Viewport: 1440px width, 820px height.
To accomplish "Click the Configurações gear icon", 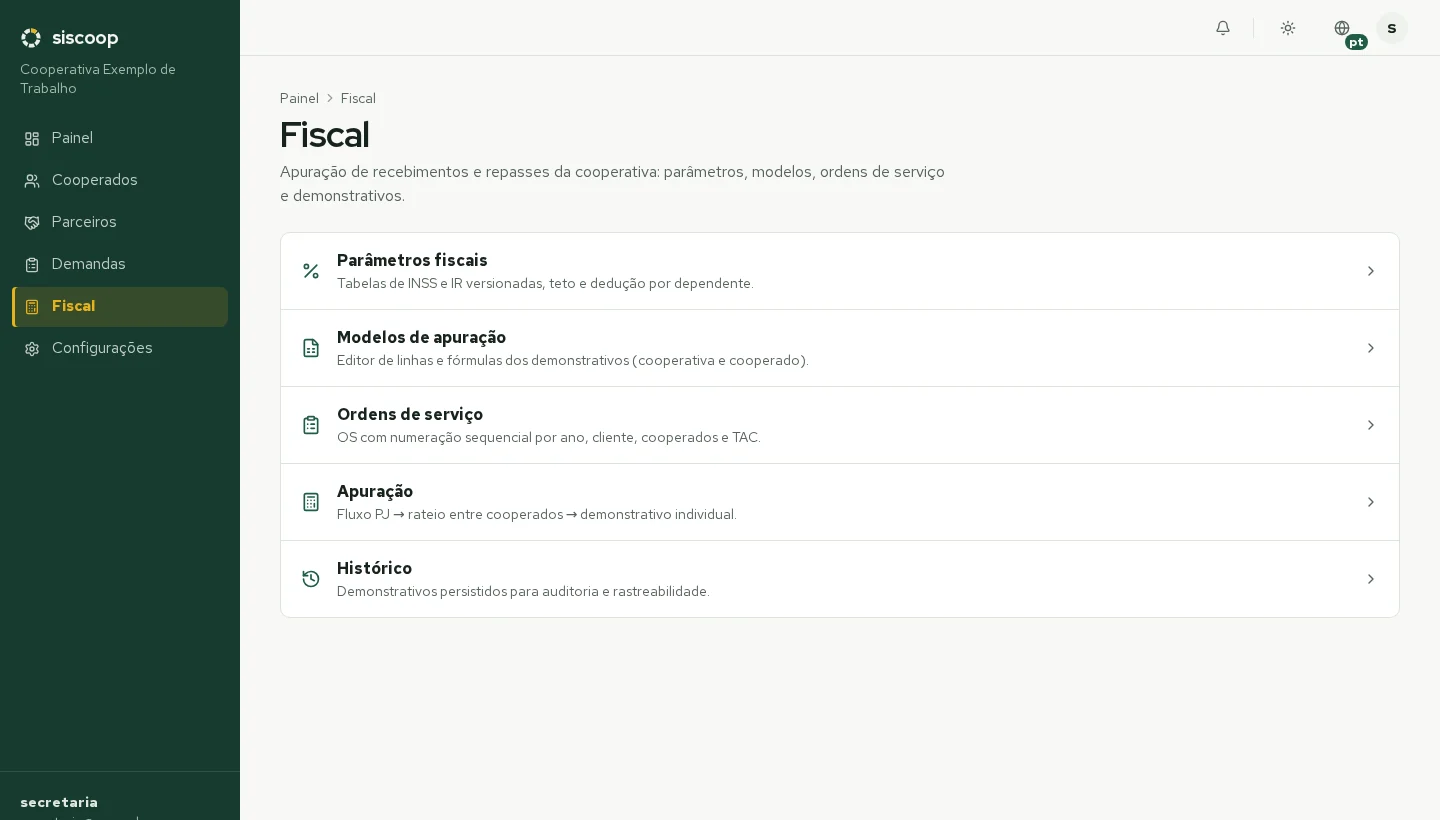I will [x=32, y=349].
